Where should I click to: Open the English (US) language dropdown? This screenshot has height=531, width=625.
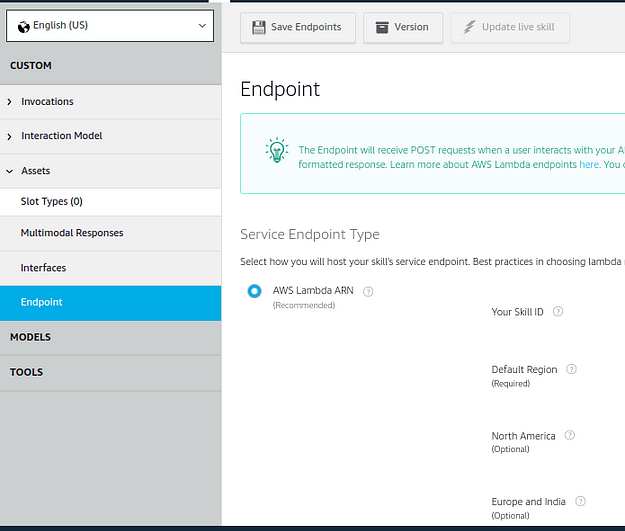click(110, 26)
